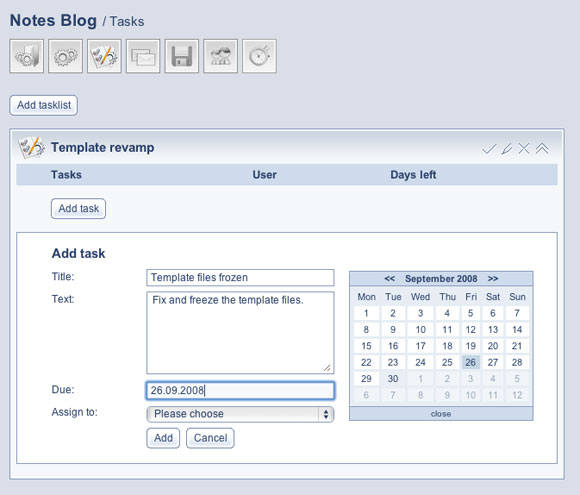
Task: Open the users group icon
Action: (220, 56)
